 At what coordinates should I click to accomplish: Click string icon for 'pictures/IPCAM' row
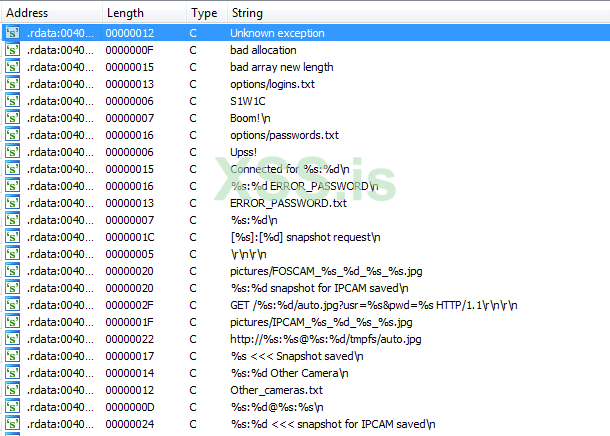click(x=12, y=322)
